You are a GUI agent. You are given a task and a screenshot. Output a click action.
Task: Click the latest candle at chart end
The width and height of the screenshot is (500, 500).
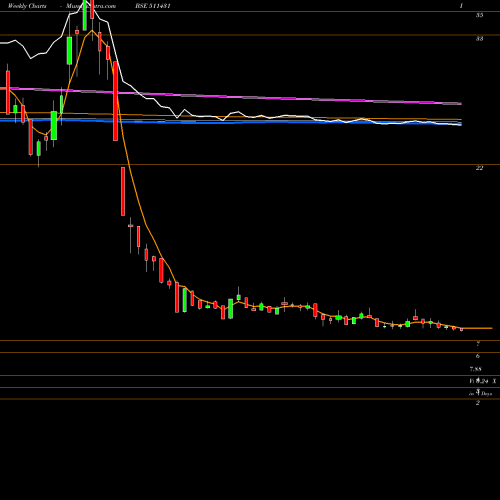point(462,329)
